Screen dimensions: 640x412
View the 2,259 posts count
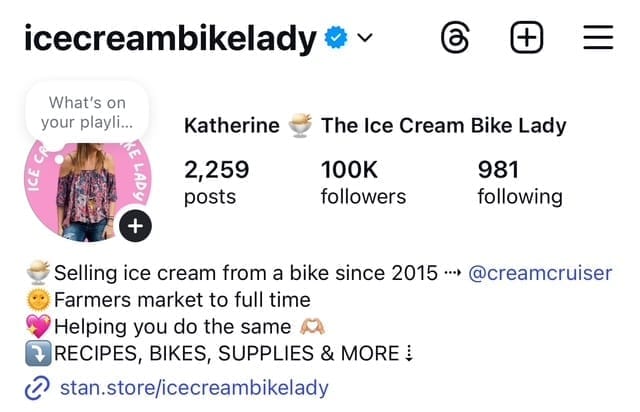(x=217, y=182)
